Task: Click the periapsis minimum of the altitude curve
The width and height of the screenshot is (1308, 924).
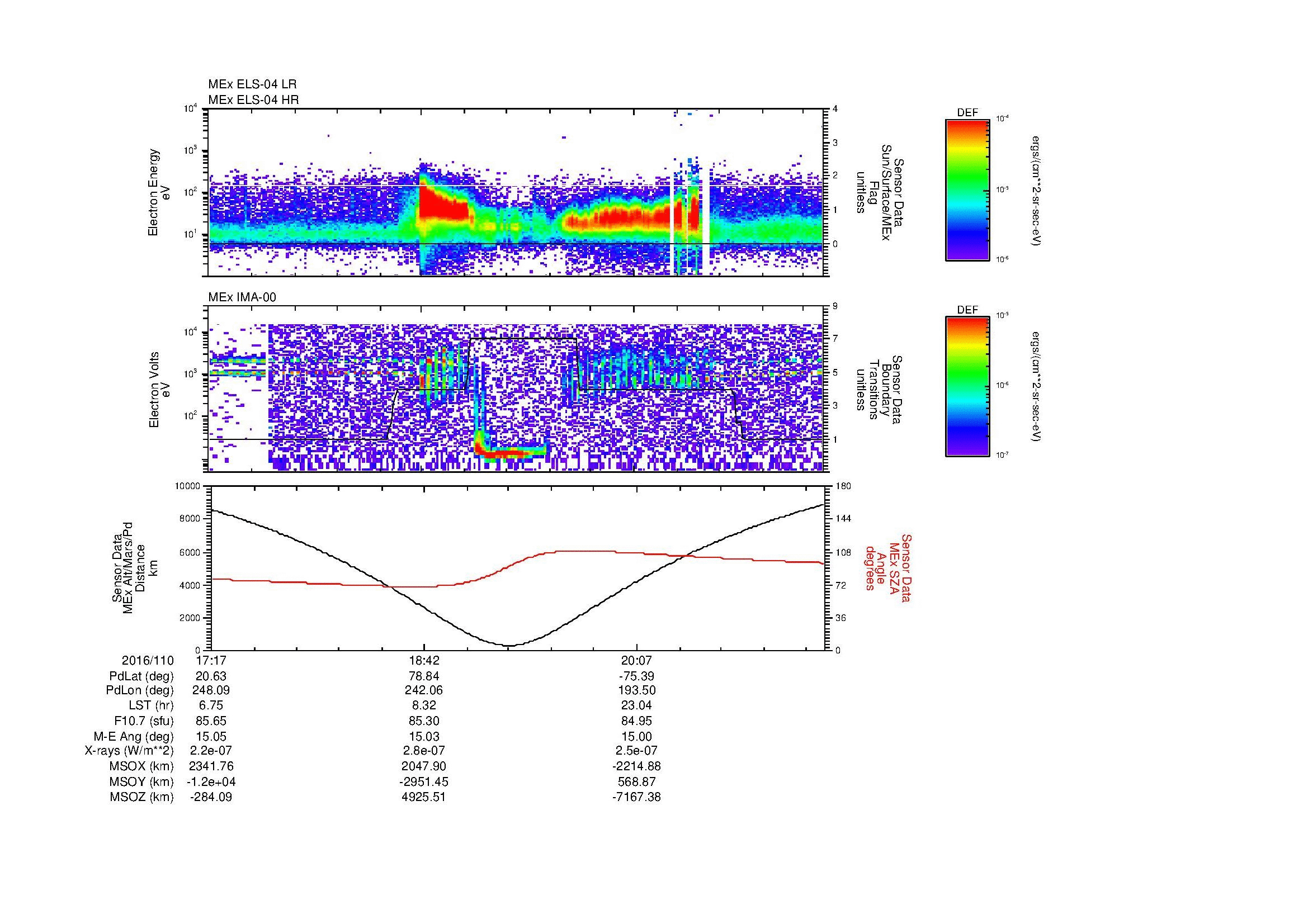Action: [x=509, y=646]
